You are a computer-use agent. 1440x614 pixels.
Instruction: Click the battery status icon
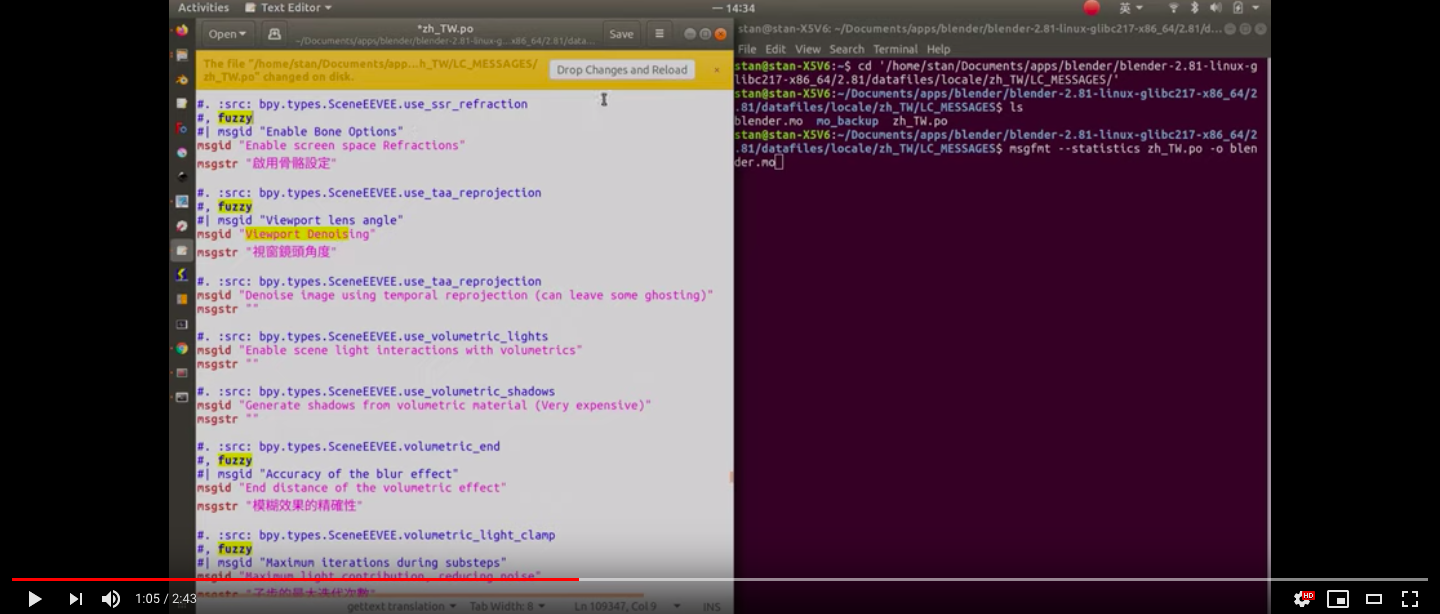(1238, 8)
